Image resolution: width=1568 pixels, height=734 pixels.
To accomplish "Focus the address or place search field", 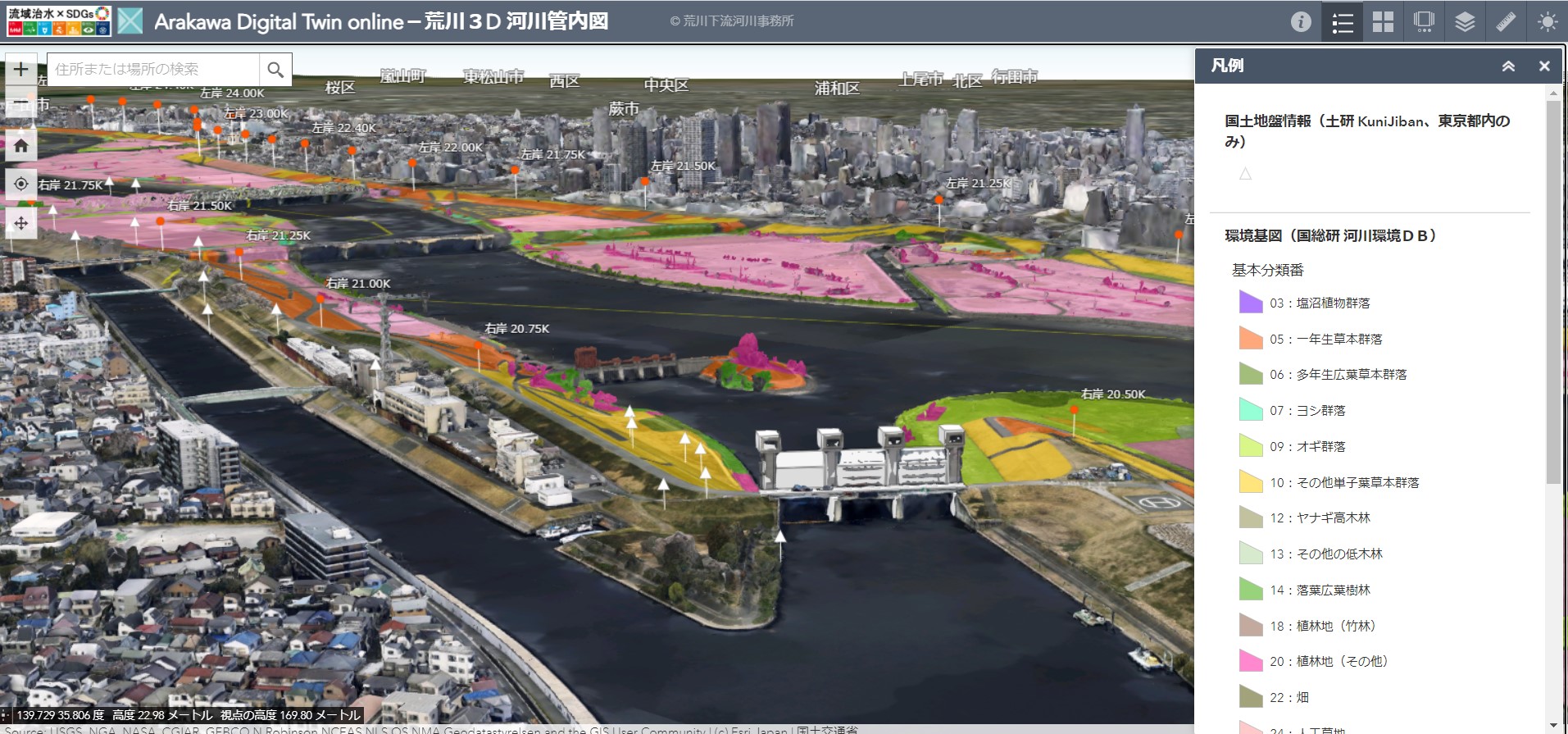I will tap(153, 70).
